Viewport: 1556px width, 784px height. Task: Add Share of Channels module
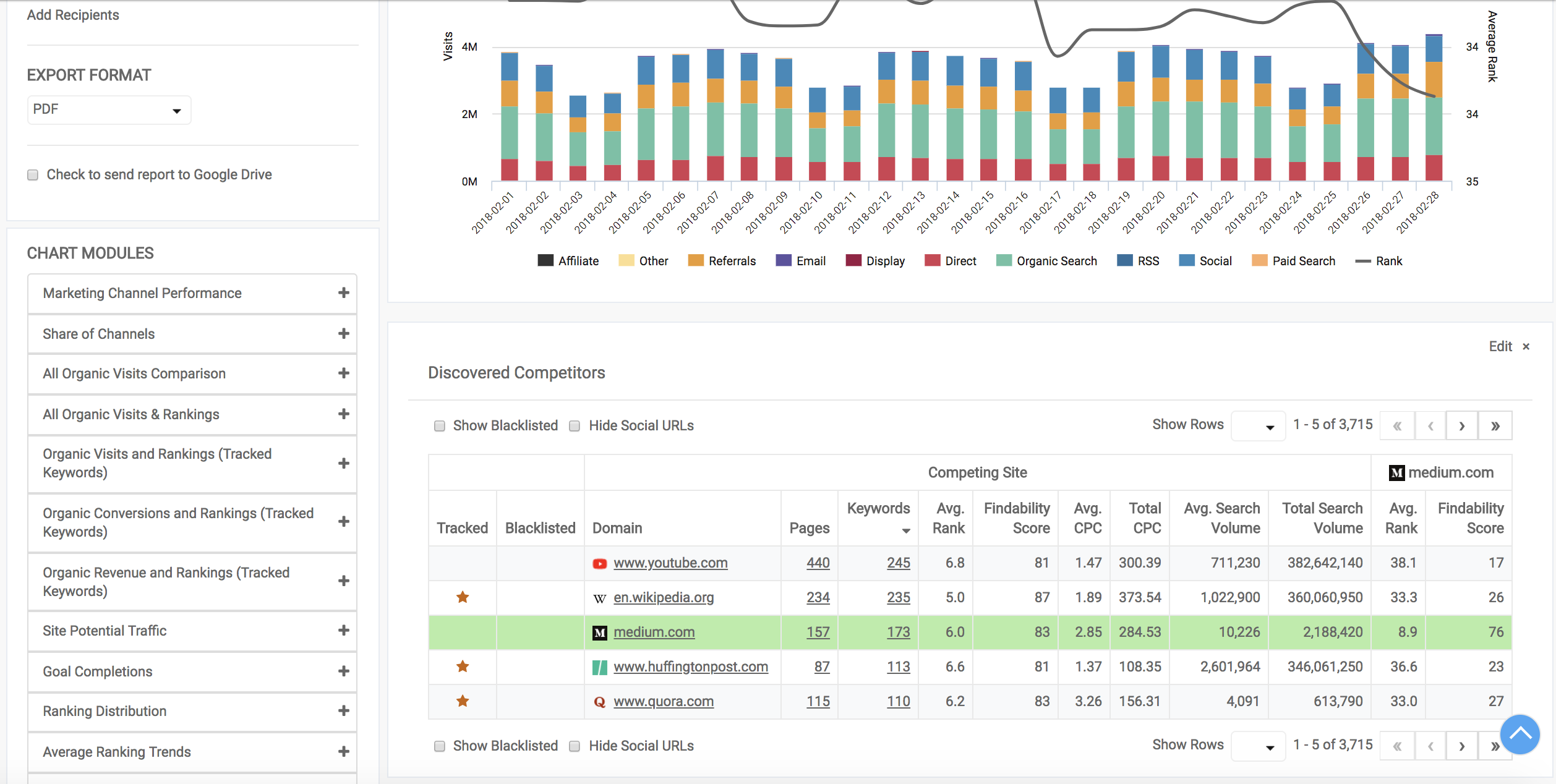click(x=343, y=334)
